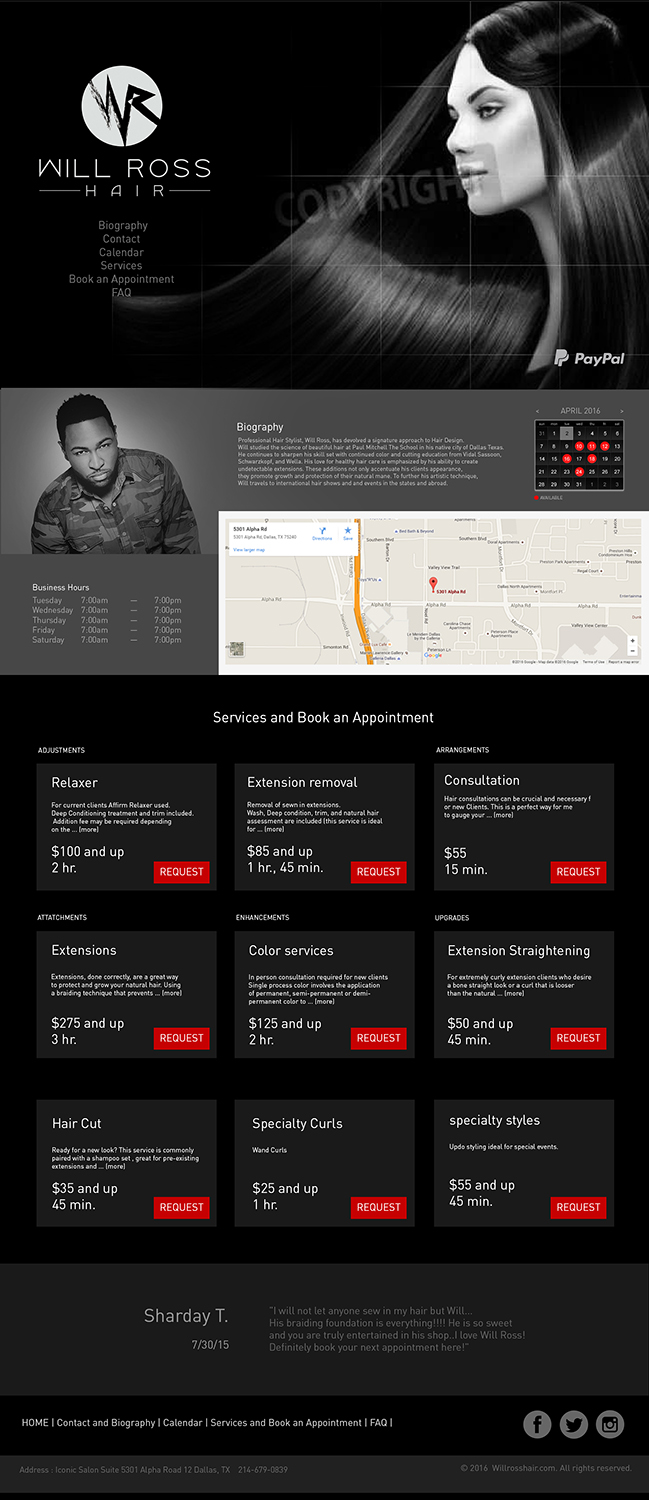Viewport: 649px width, 1500px height.
Task: Open Services in the top navigation
Action: tap(122, 266)
